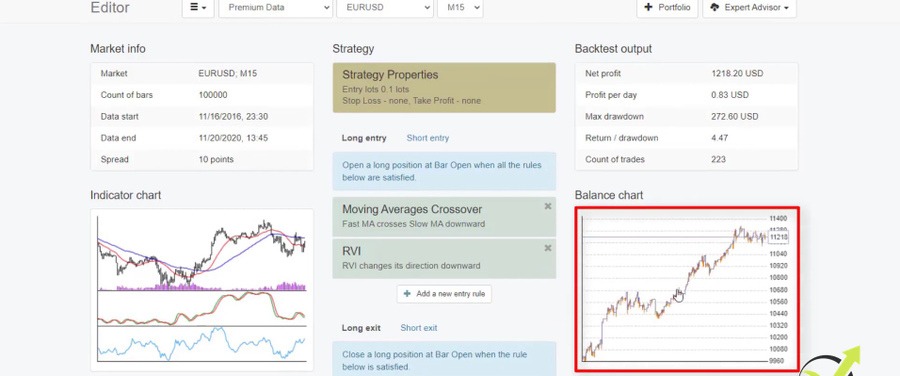Click the plus icon on Portfolio button
This screenshot has height=376, width=900.
click(649, 7)
